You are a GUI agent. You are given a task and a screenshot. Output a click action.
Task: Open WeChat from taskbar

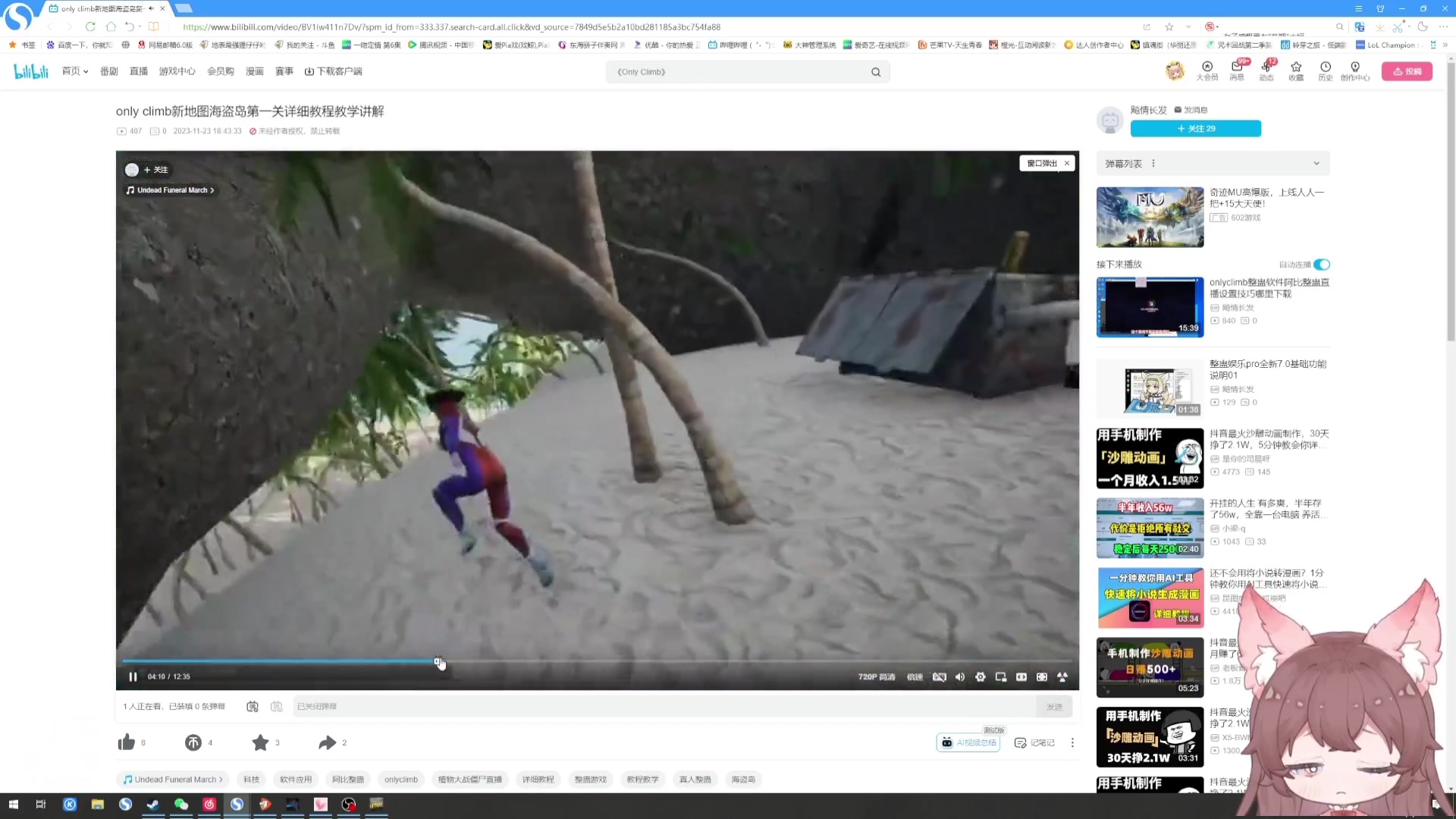[x=181, y=805]
